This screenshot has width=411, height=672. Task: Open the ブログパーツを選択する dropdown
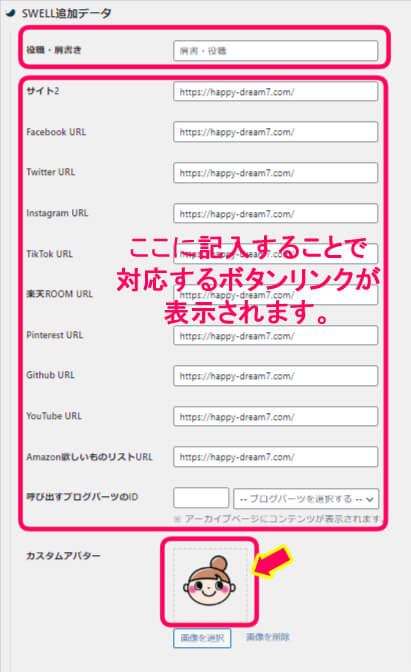pyautogui.click(x=306, y=499)
